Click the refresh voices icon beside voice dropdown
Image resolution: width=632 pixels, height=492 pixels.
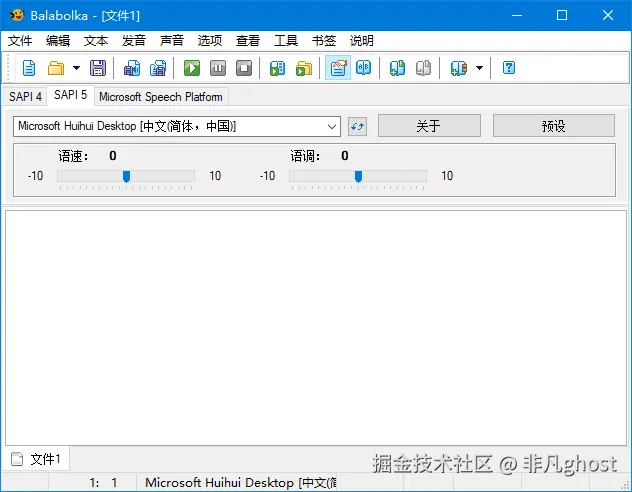coord(358,127)
